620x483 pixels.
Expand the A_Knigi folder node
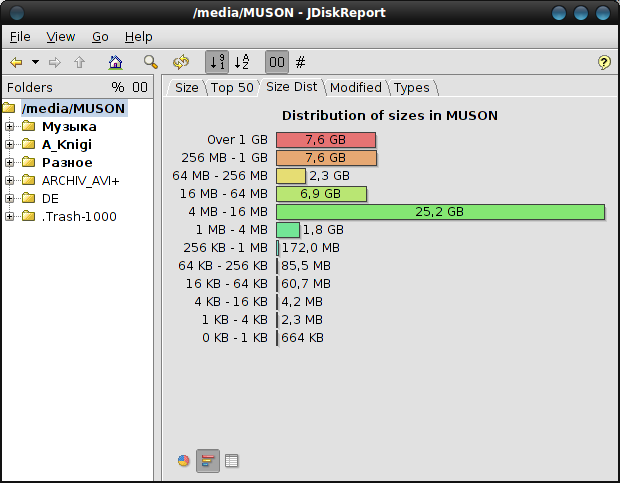tap(9, 144)
